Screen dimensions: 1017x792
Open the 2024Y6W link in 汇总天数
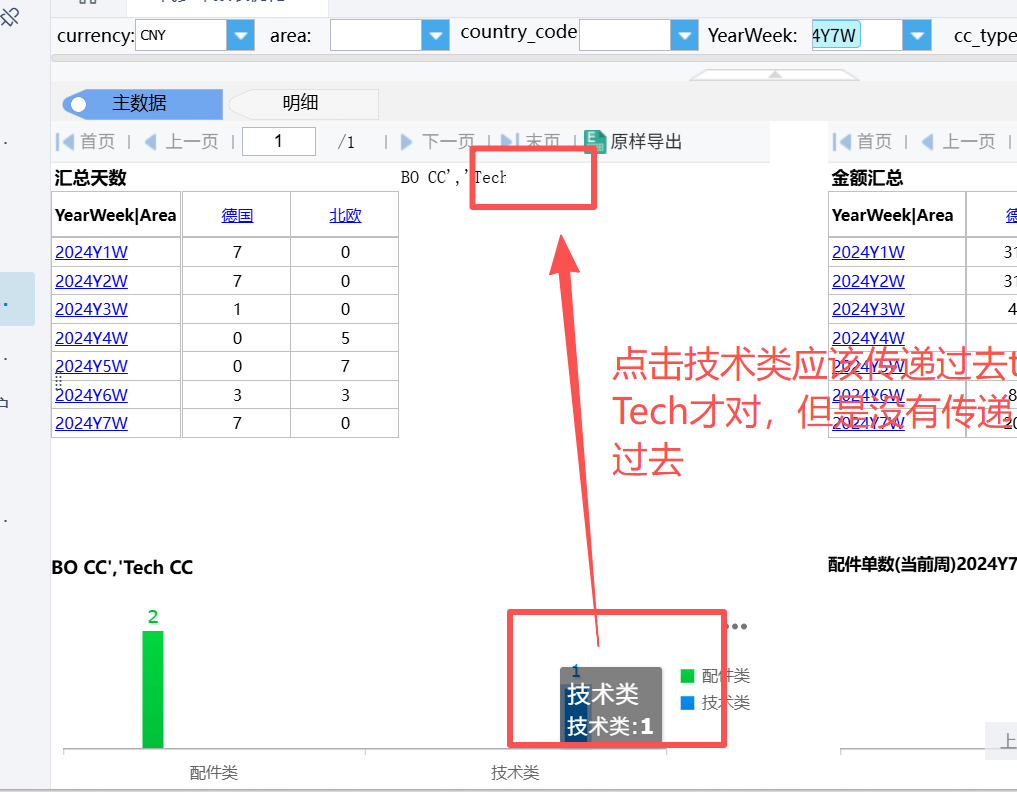[91, 395]
